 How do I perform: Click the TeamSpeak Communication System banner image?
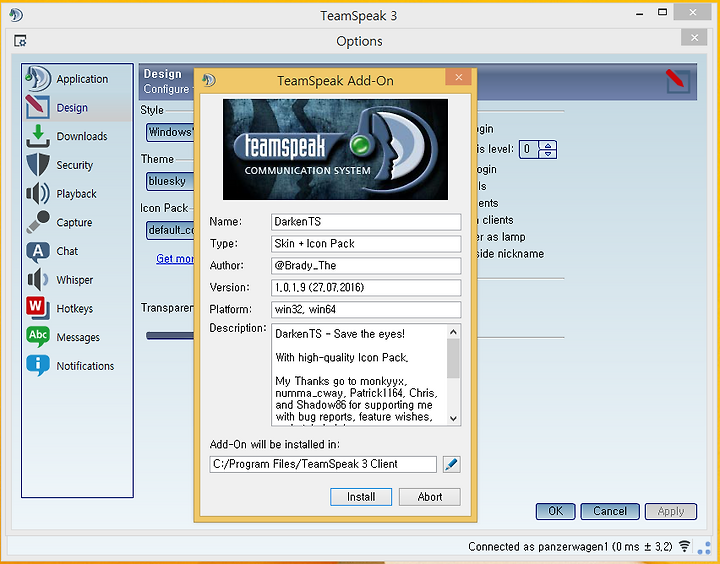tap(335, 149)
